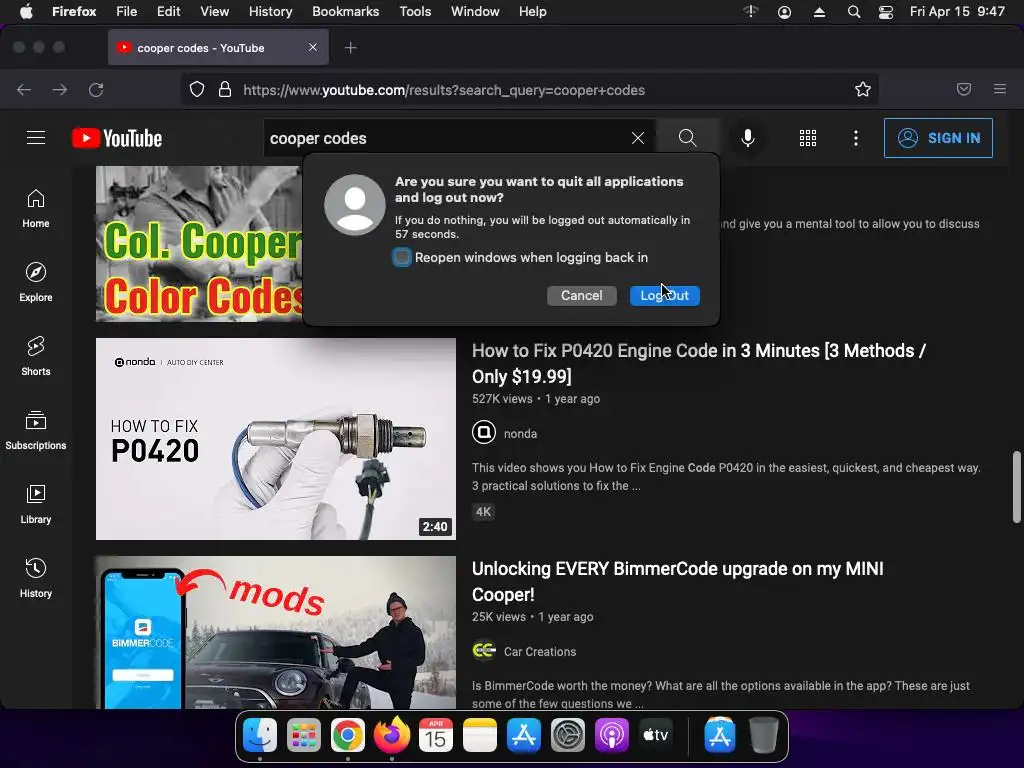Open YouTube settings three-dot menu
The height and width of the screenshot is (768, 1024).
click(x=856, y=138)
